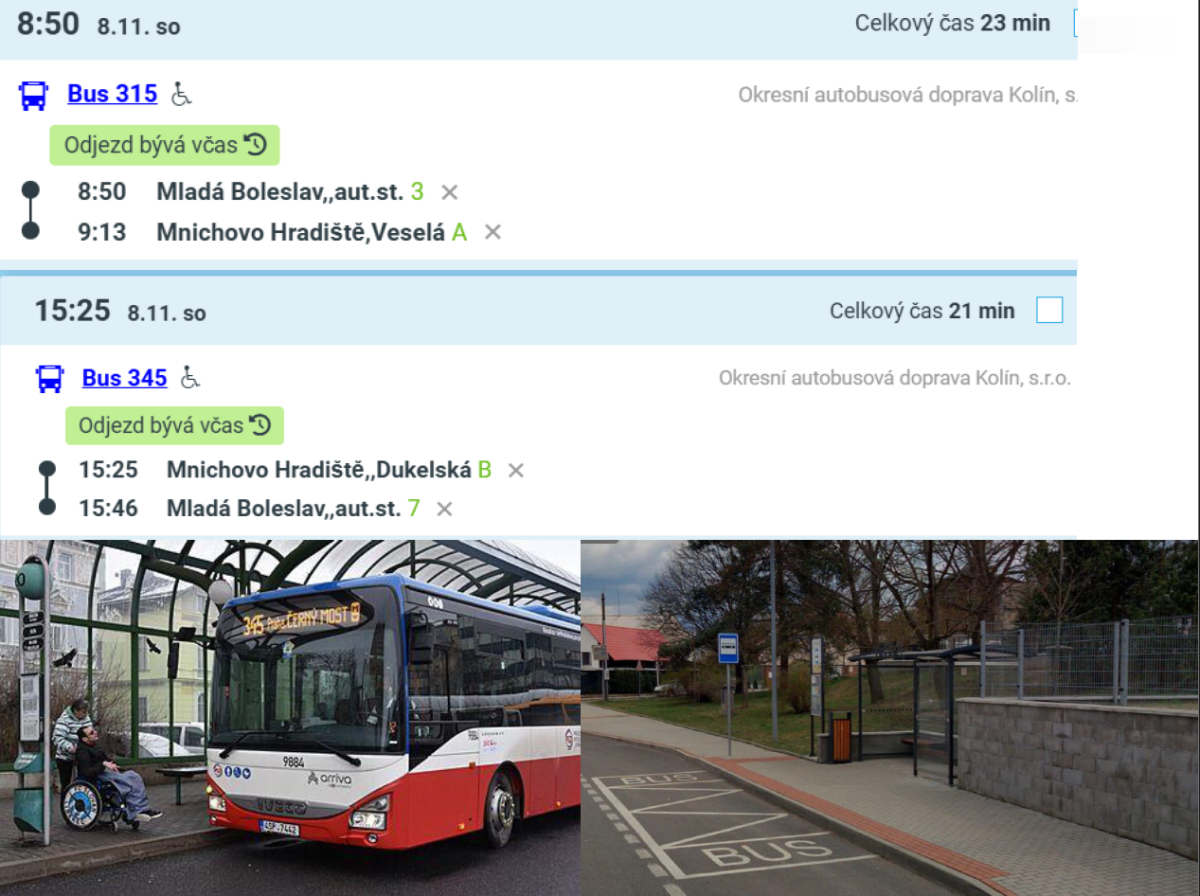The image size is (1200, 896).
Task: Remove the Mladá Boleslav,,aut.st. 7 stop
Action: pyautogui.click(x=444, y=509)
